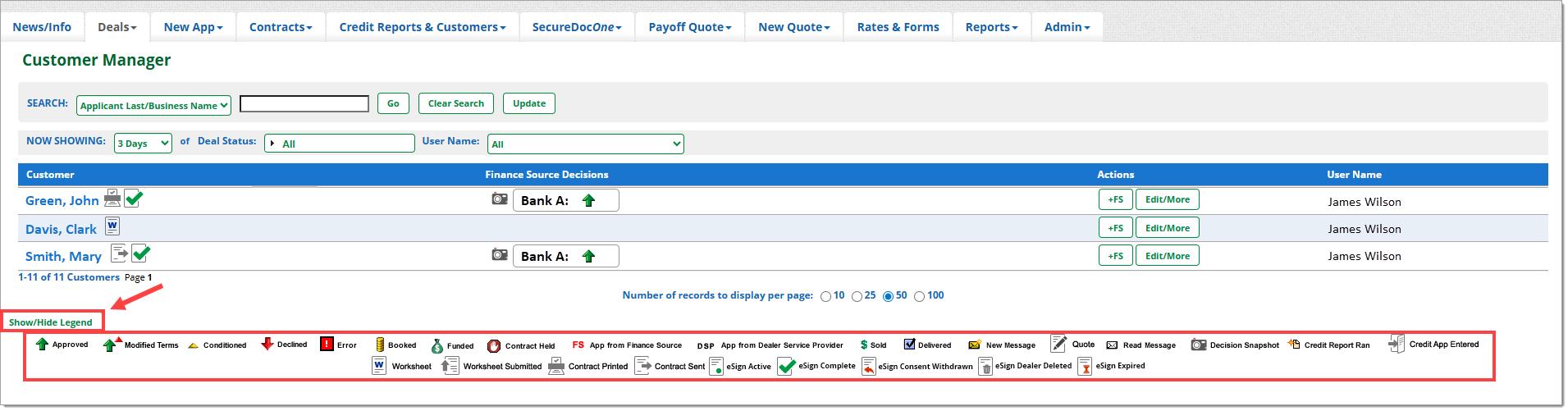Open the 3 Days time range dropdown

(x=143, y=144)
